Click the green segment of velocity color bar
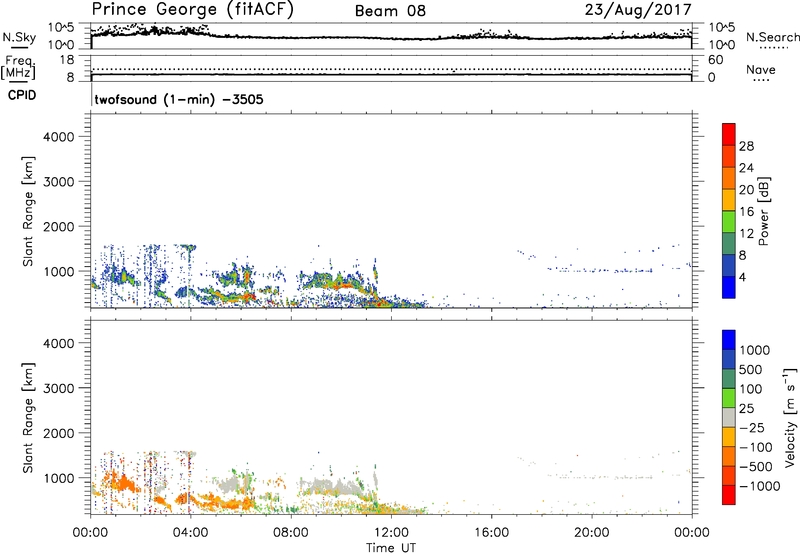800x554 pixels. [729, 398]
